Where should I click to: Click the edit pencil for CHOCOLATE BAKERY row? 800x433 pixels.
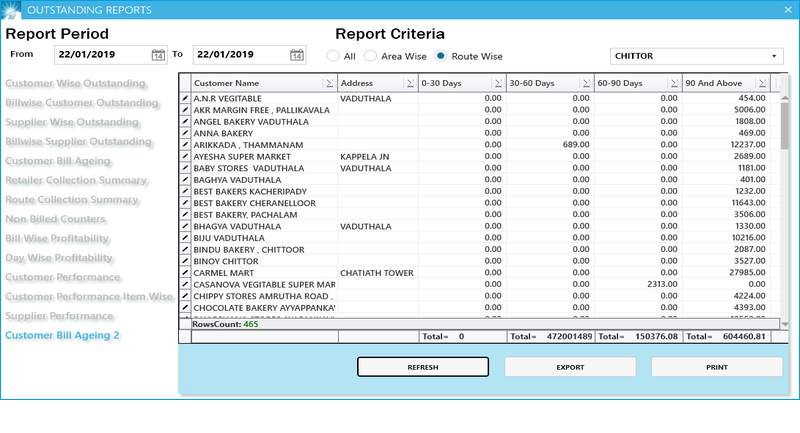click(185, 308)
